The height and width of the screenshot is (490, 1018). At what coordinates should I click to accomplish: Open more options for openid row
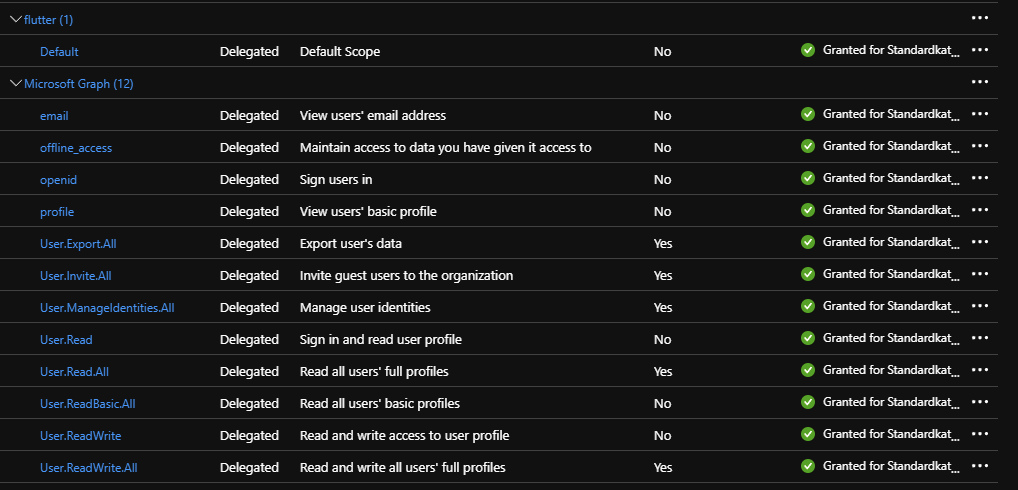[980, 178]
